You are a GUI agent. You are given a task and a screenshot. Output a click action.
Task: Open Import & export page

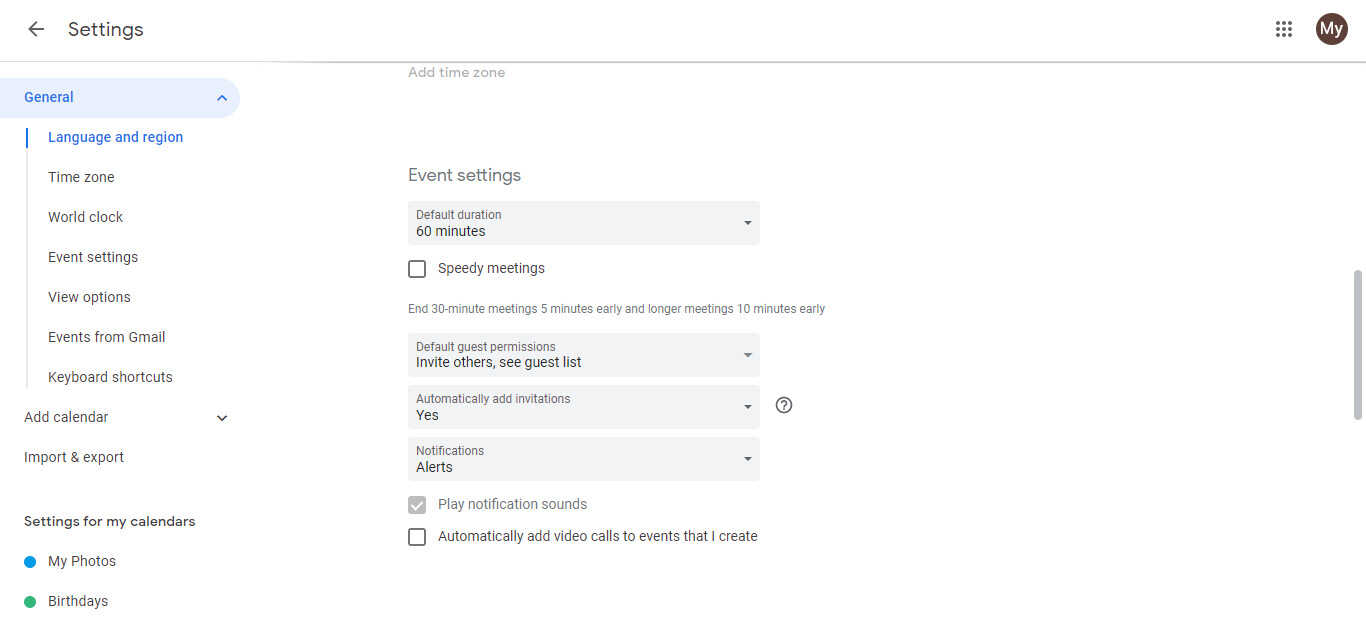coord(74,457)
